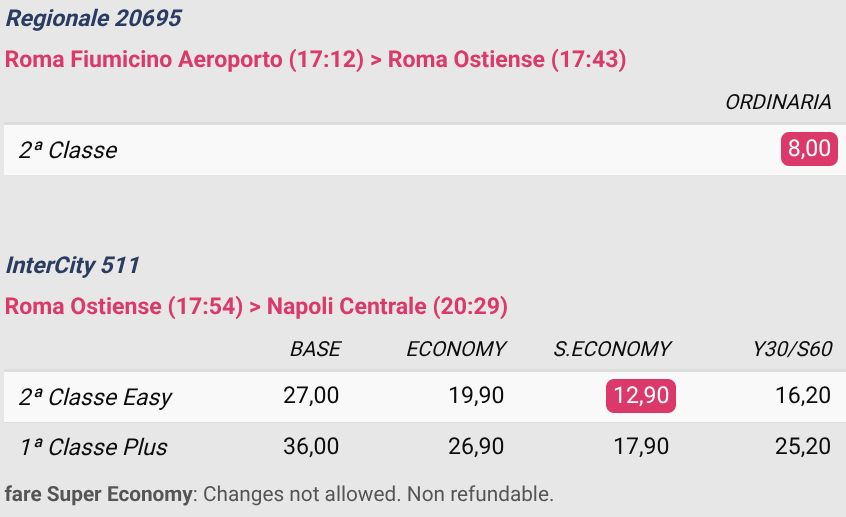Viewport: 846px width, 517px height.
Task: Select 25,20 Y30/S60 1ª Classe Plus fare
Action: point(803,446)
